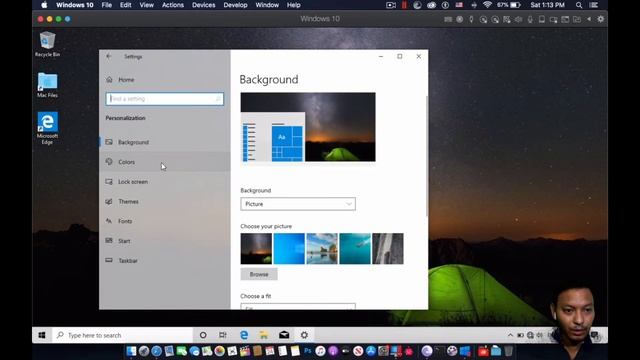Open the Mail app on the taskbar

click(284, 335)
